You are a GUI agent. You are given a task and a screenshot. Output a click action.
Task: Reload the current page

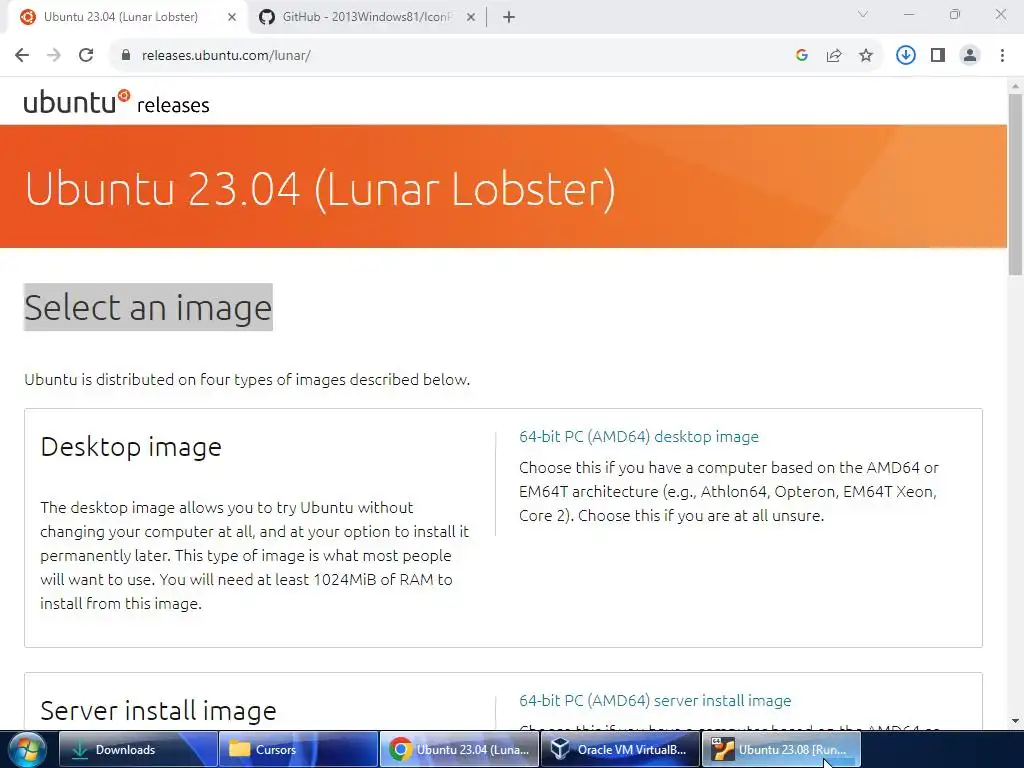[x=86, y=56]
